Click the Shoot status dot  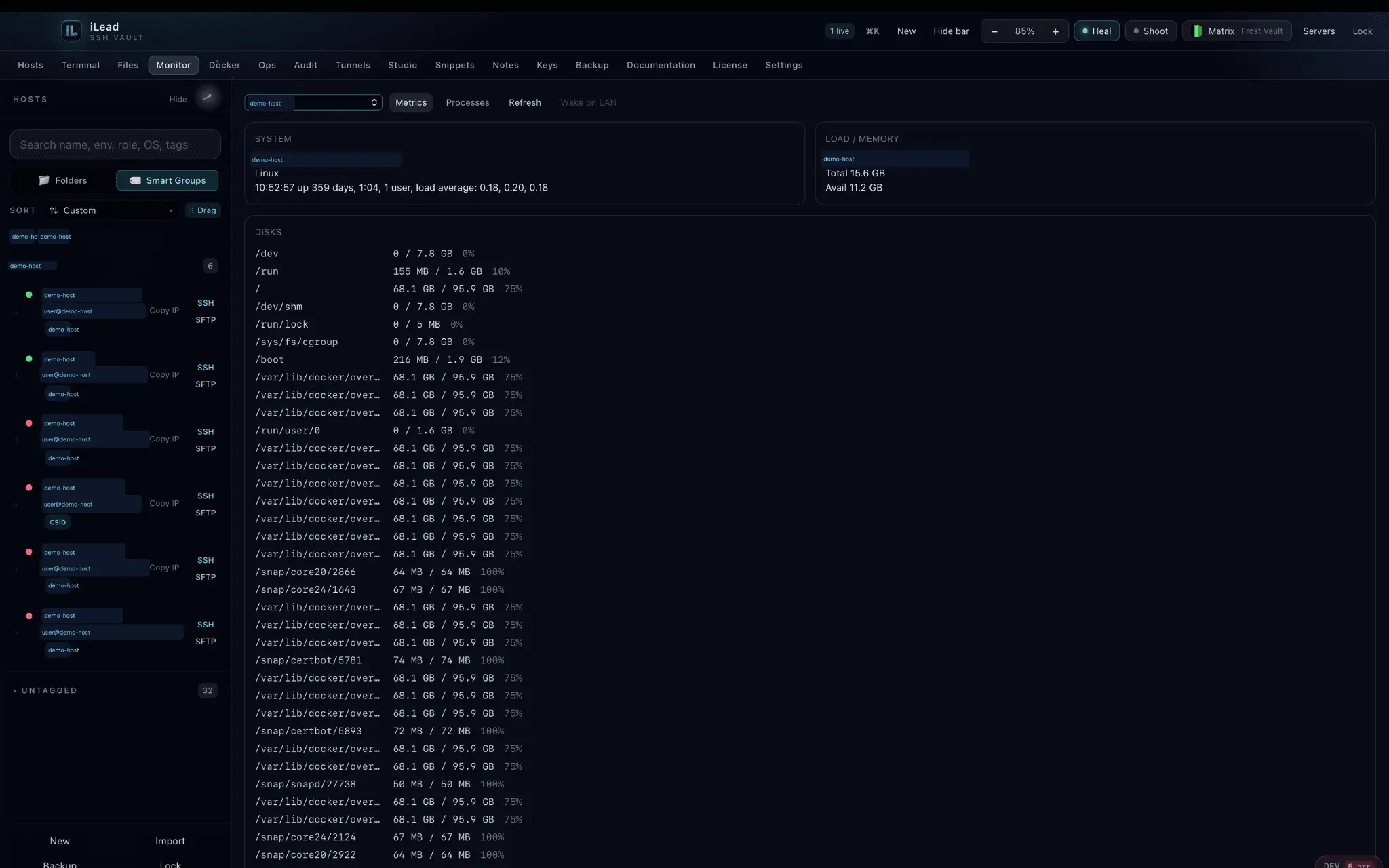1136,31
